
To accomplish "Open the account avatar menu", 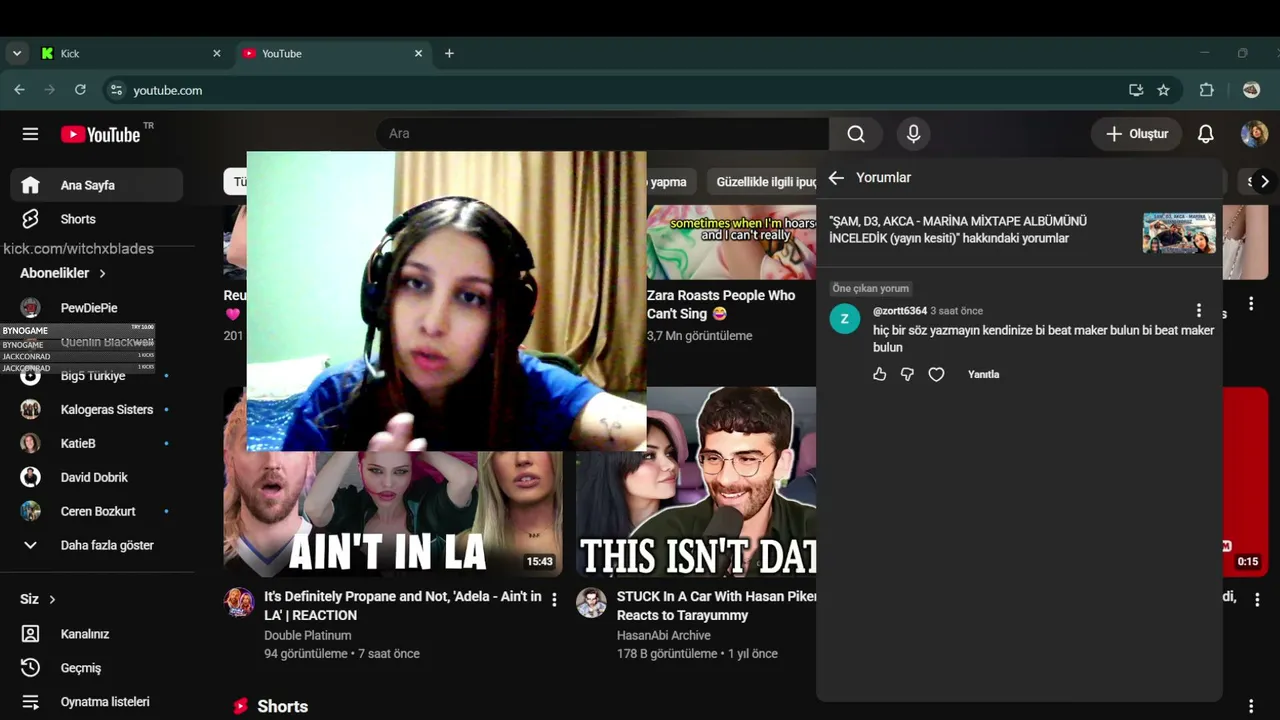I will pos(1254,134).
